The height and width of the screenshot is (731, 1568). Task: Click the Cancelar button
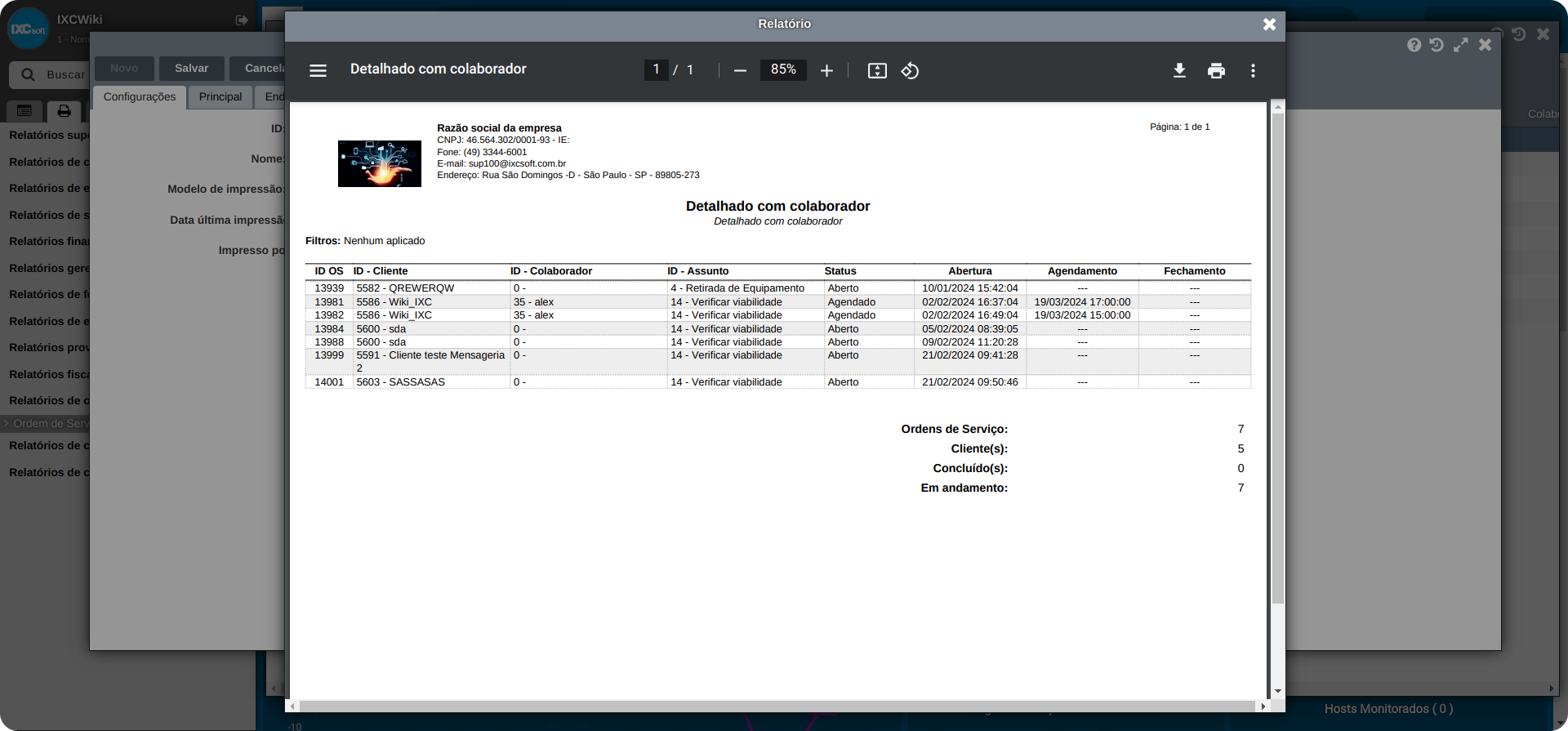(x=258, y=69)
